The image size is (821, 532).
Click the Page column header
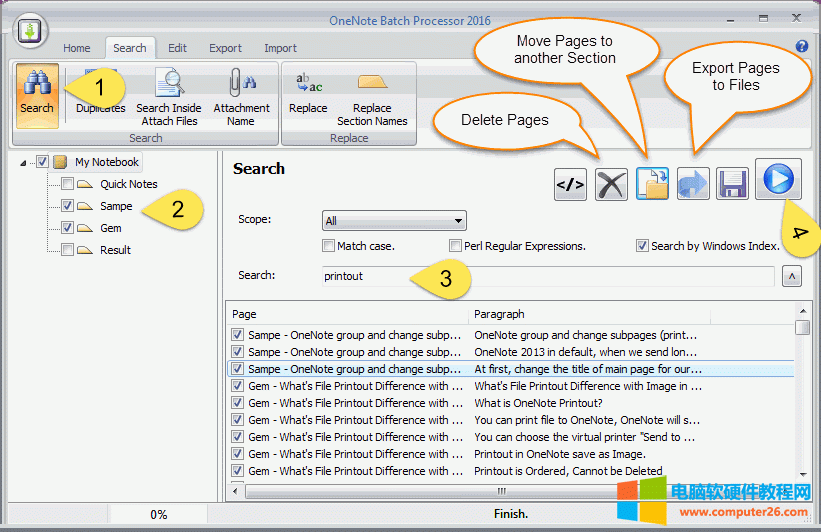[x=348, y=314]
